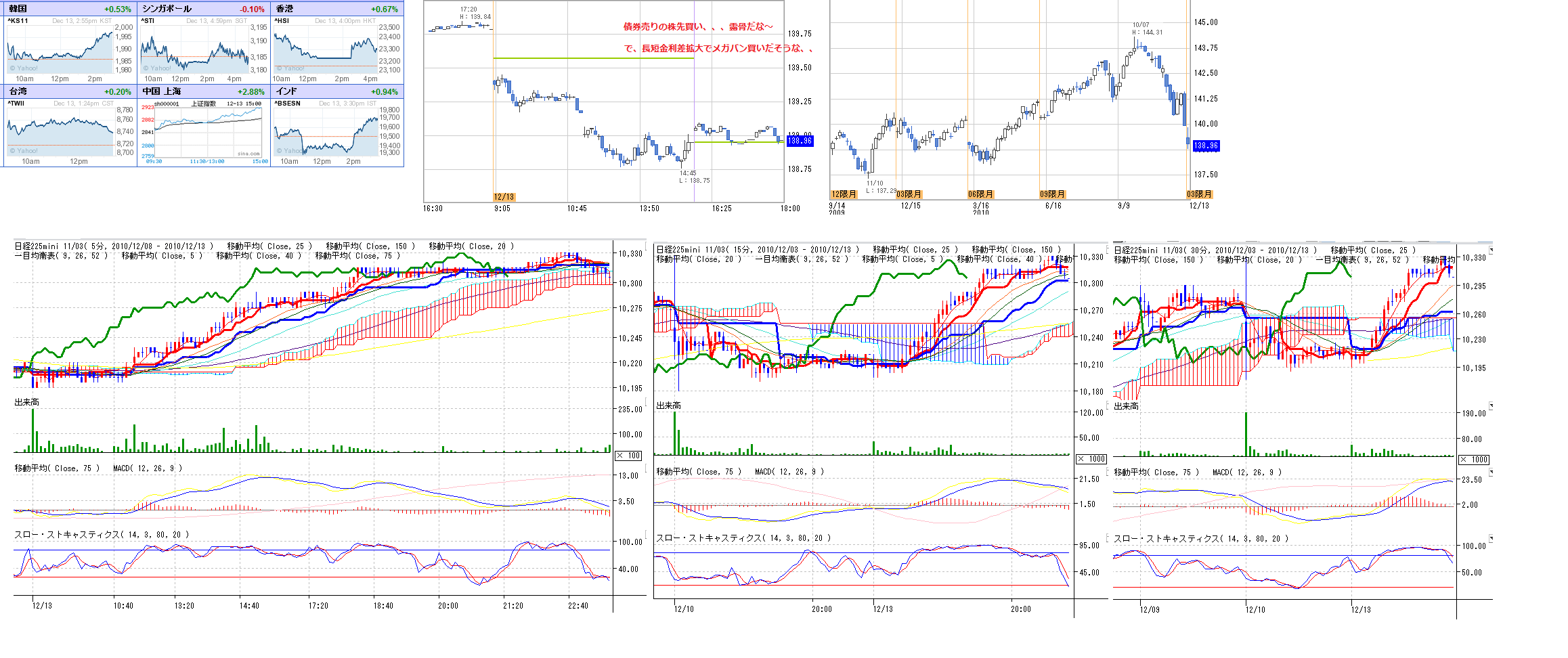Open the Shanghai 上証指数 sina.com chart
Viewport: 1568px width, 658px height.
point(202,131)
